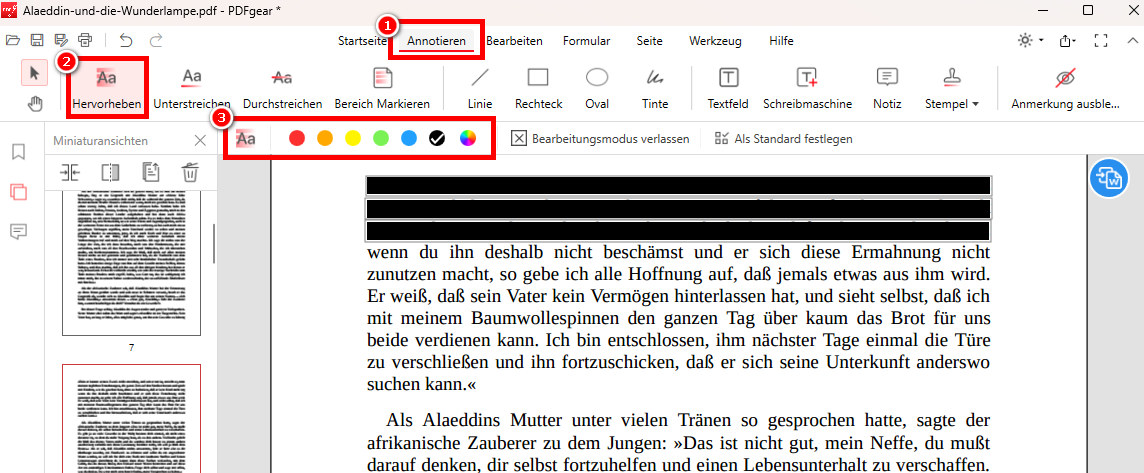1144x473 pixels.
Task: Click the split-page thumbnail tool icon
Action: 110,172
